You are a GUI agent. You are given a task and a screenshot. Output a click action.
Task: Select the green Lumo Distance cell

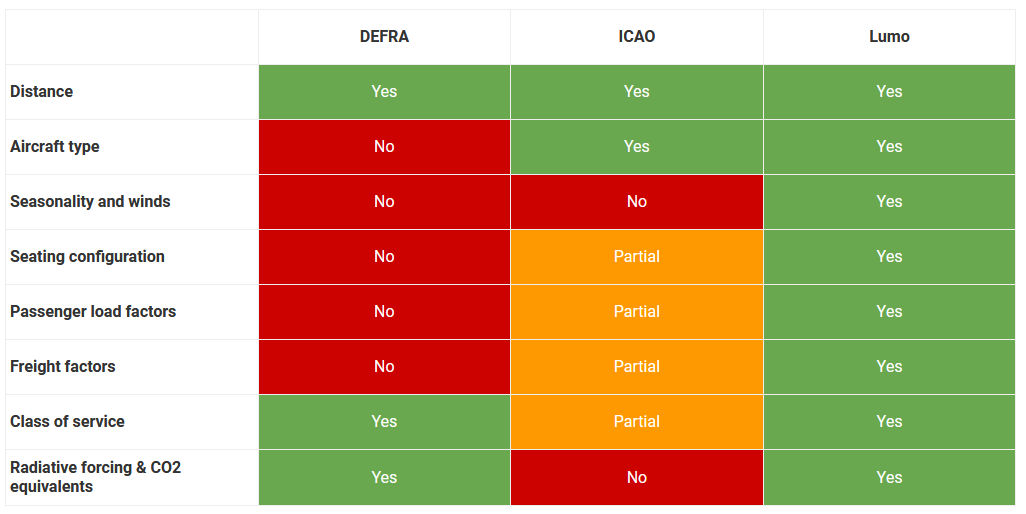[x=889, y=92]
